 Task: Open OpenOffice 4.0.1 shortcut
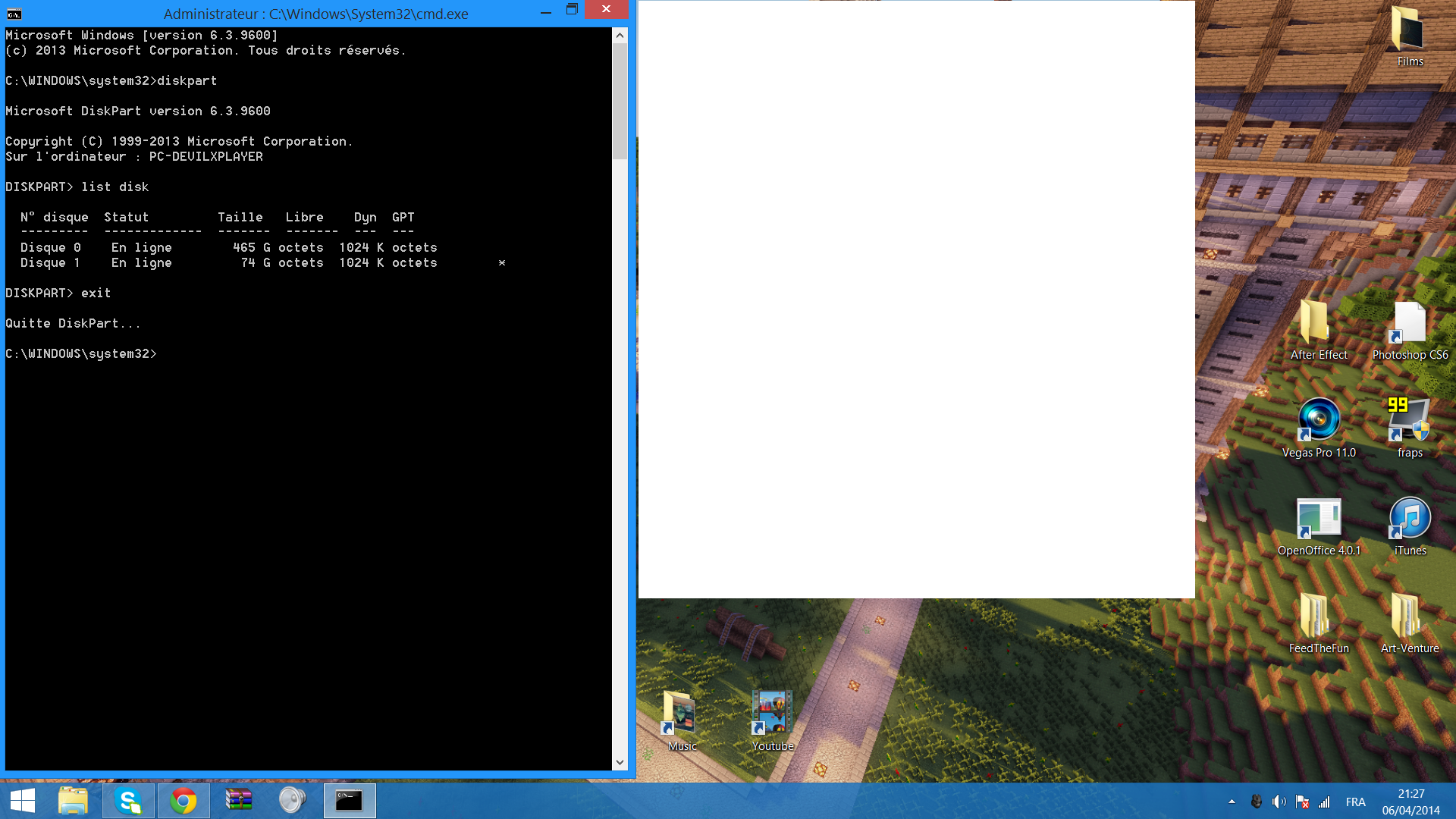1318,526
